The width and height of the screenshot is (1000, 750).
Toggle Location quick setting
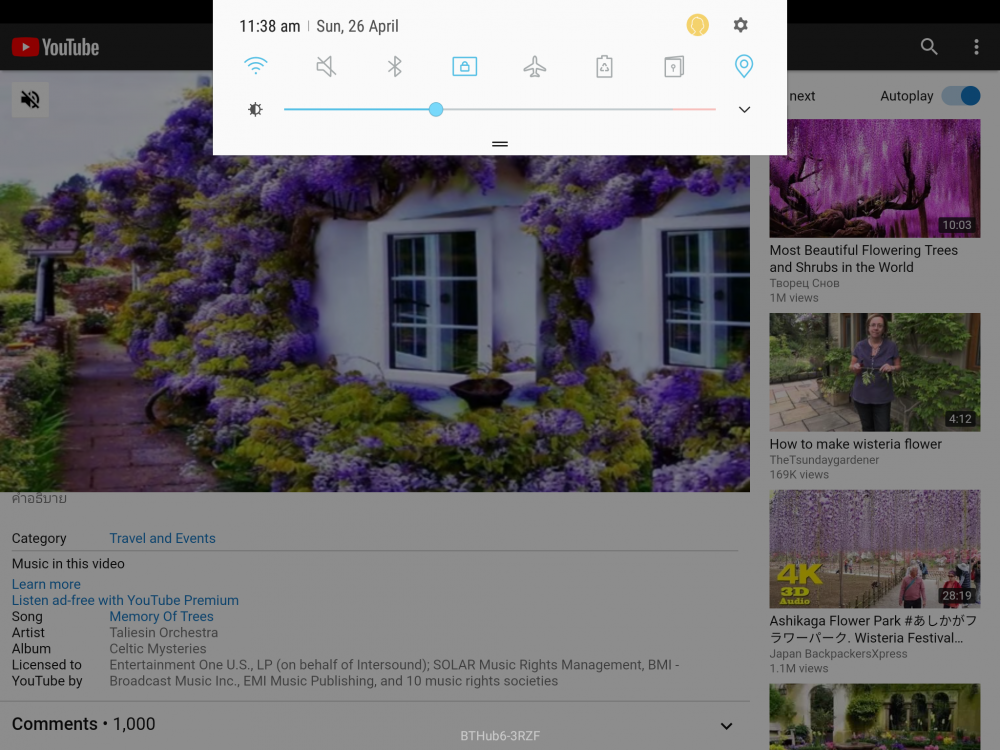click(744, 66)
